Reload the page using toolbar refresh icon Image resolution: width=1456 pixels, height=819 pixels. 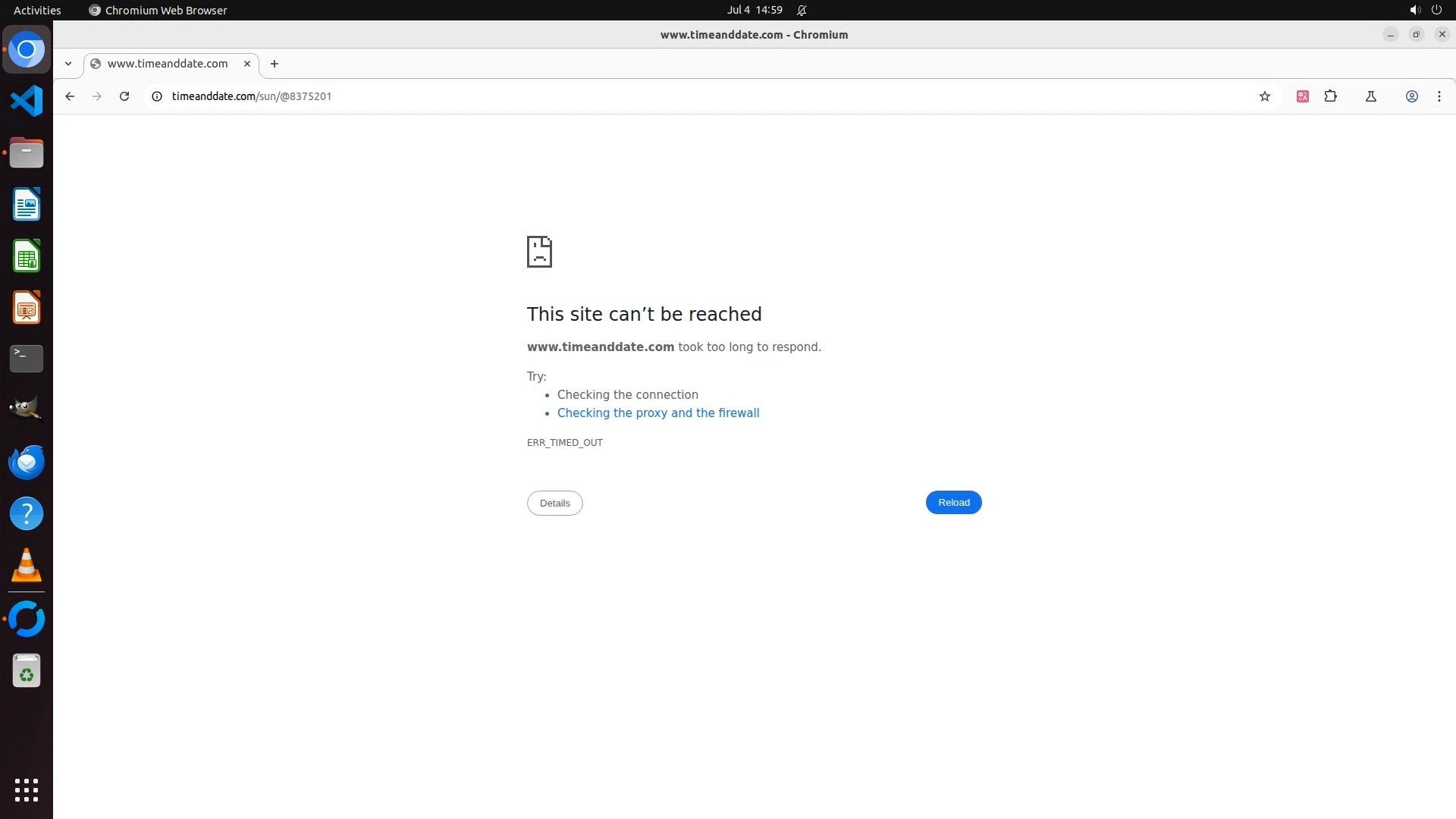(124, 96)
